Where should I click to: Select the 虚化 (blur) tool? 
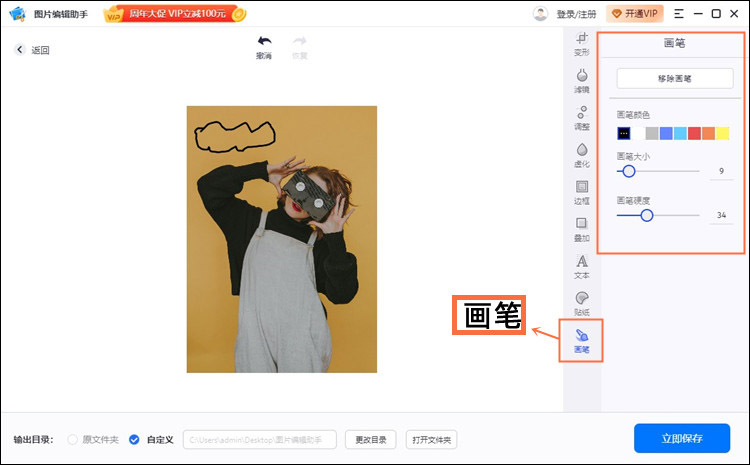(x=581, y=154)
